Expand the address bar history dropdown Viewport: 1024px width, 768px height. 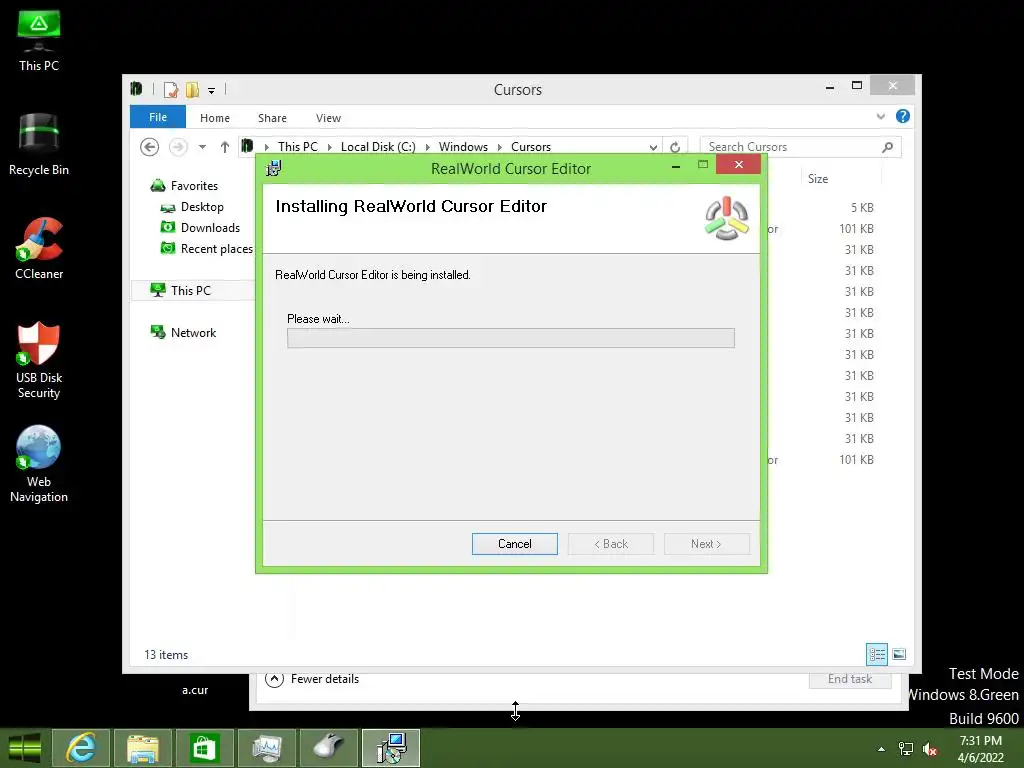pyautogui.click(x=653, y=147)
